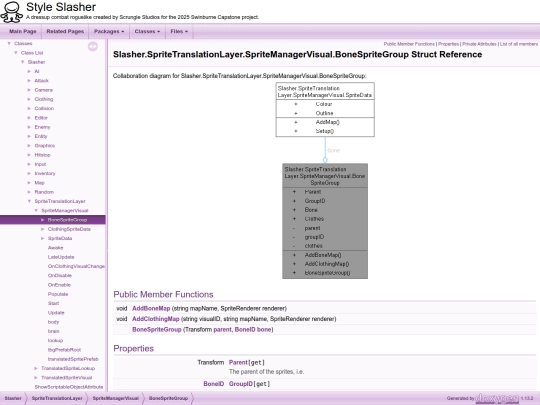Click the sidebar sync toggle circle icon
Image resolution: width=540 pixels, height=405 pixels.
(x=93, y=46)
